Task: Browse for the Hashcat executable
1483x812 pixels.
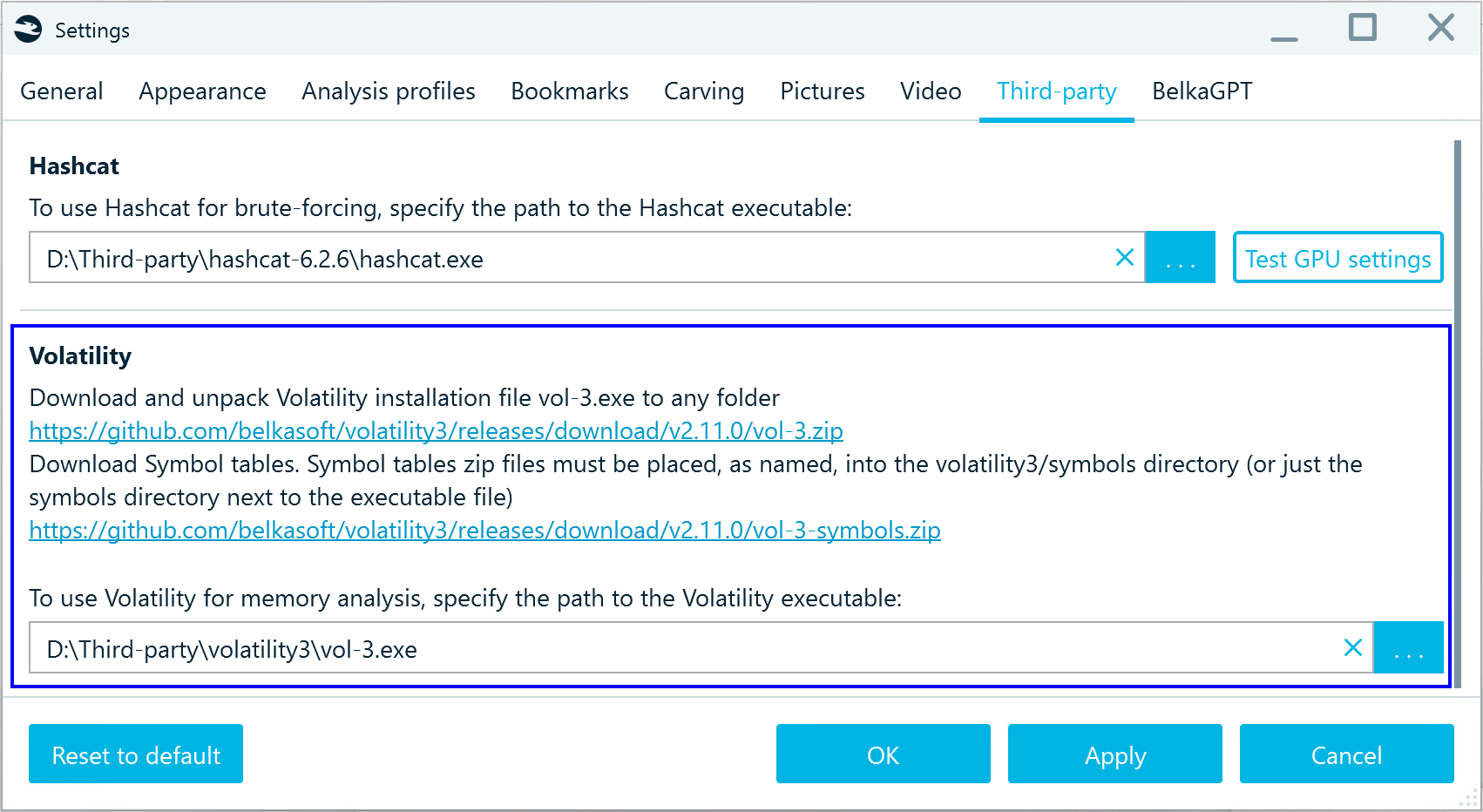Action: [x=1181, y=257]
